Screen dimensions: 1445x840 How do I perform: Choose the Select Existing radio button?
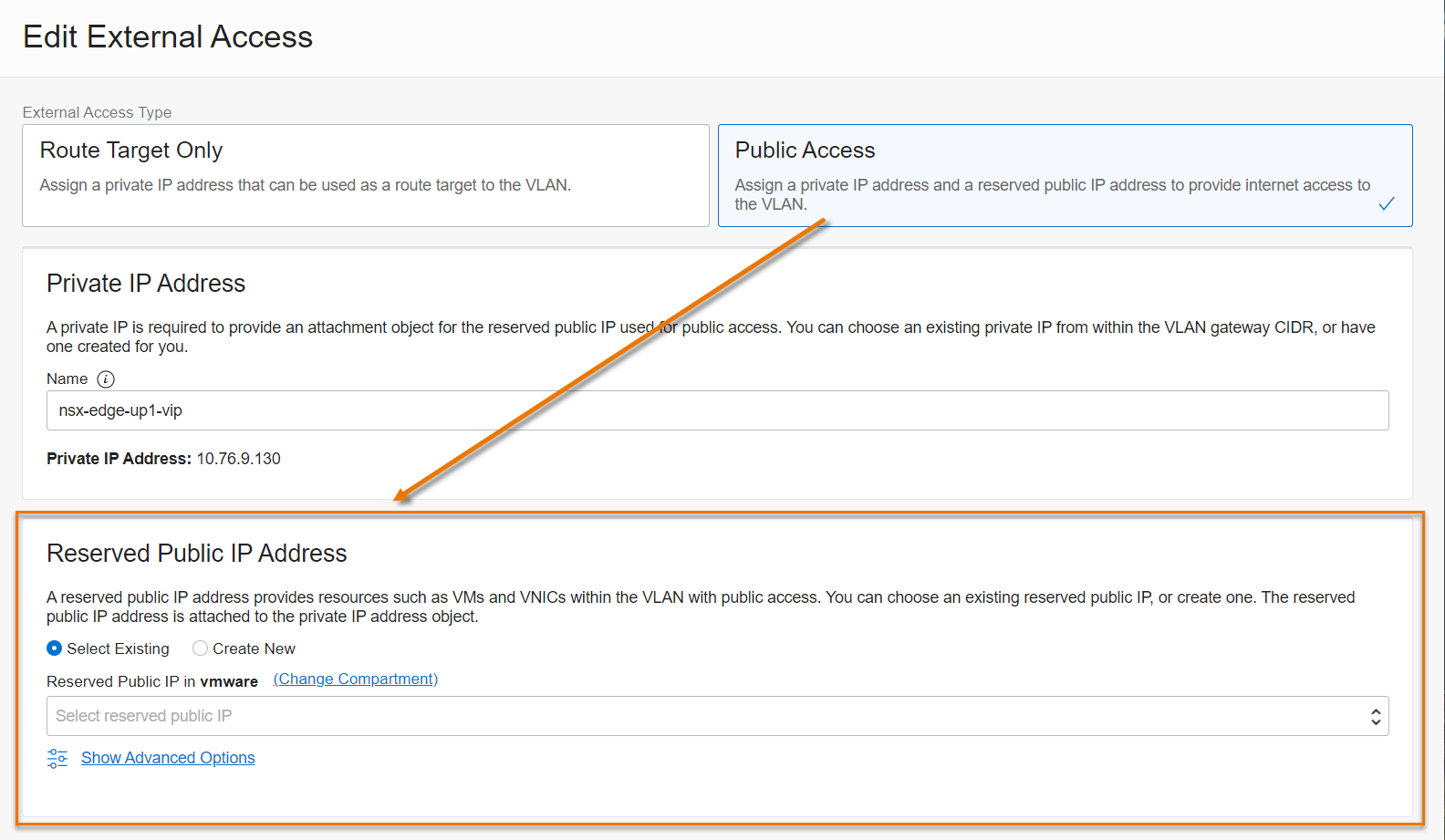[55, 648]
